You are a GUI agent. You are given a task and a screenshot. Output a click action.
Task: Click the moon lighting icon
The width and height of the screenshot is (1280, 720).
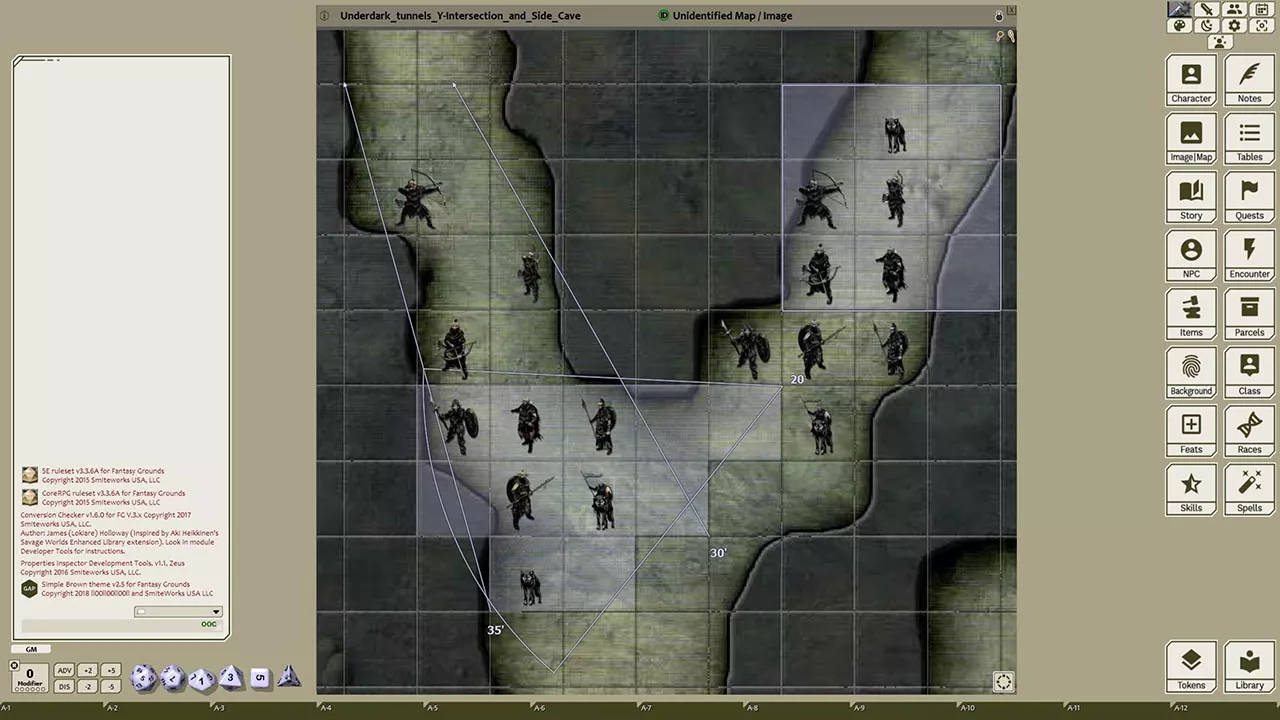(1207, 26)
